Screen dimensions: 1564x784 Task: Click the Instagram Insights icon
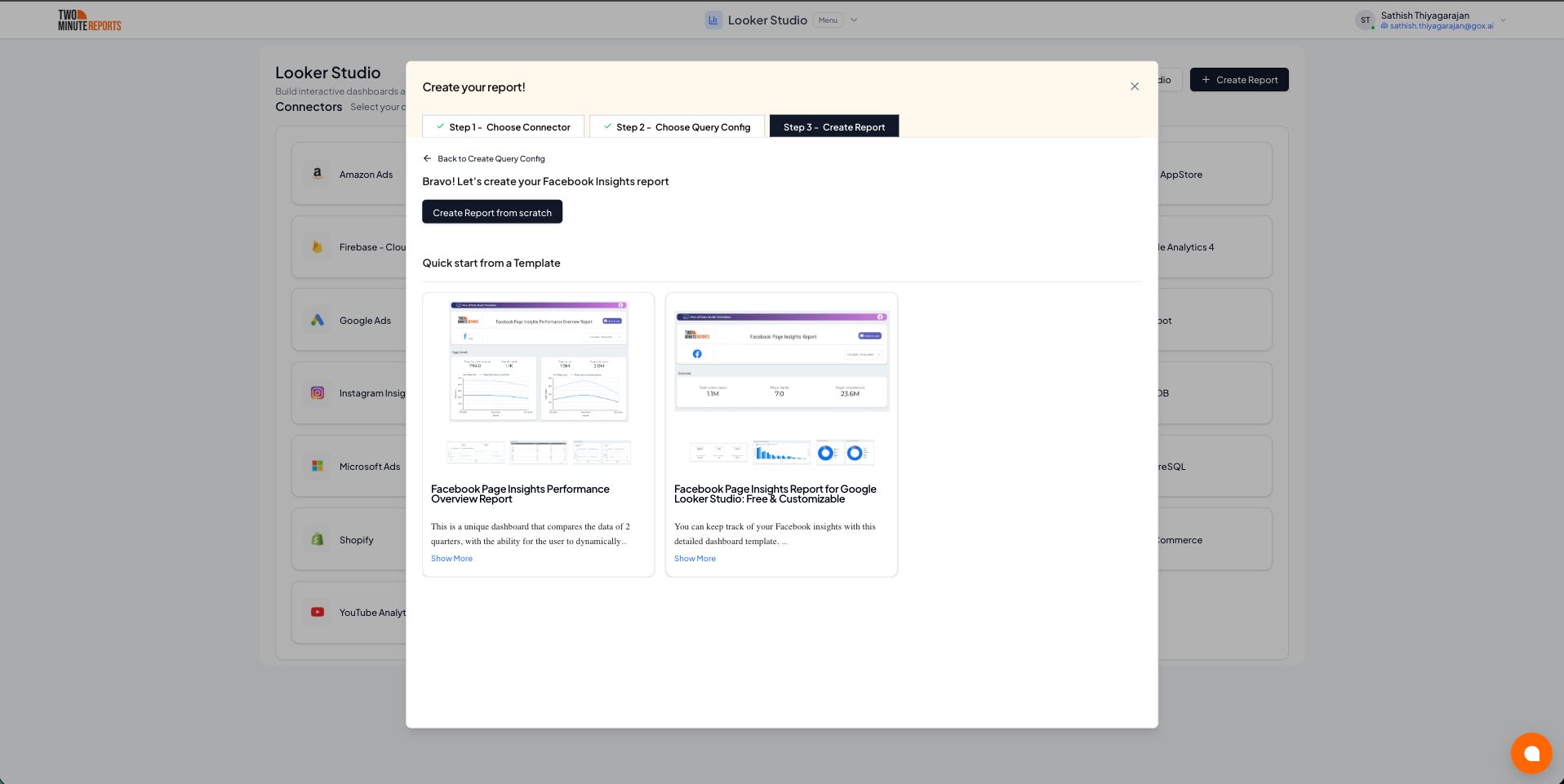point(317,392)
